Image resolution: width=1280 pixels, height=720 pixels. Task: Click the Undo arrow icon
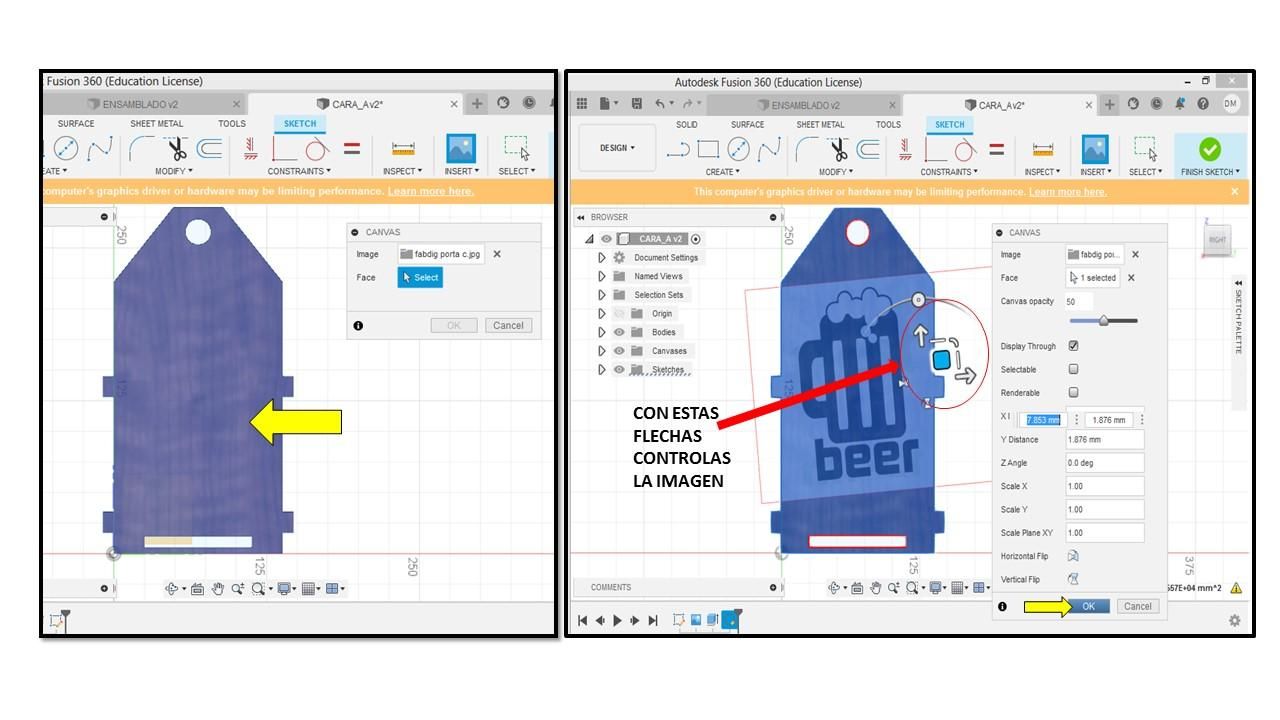[x=660, y=104]
